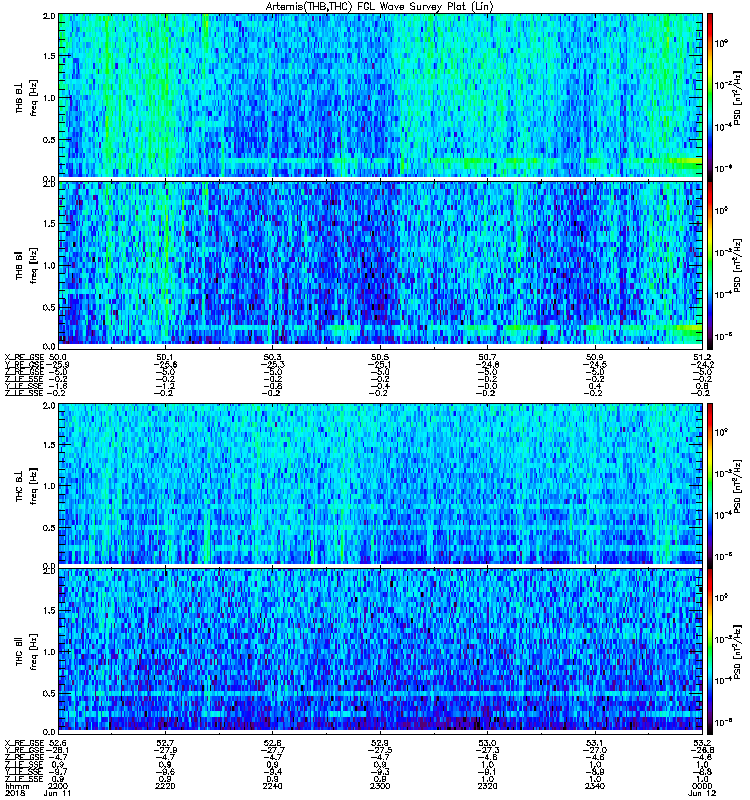Click the time label '2240' on bottom axis
Image resolution: width=750 pixels, height=800 pixels.
point(272,786)
